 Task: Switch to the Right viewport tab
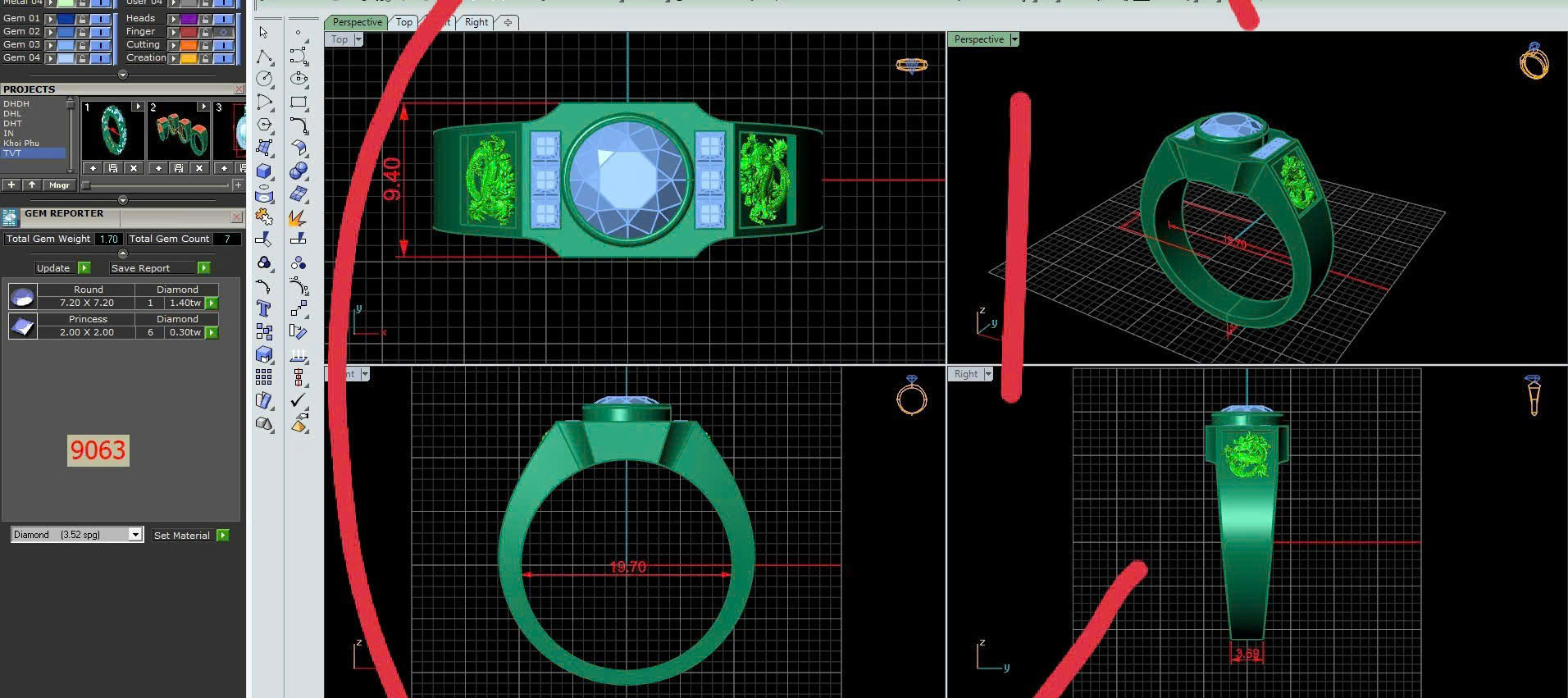click(476, 22)
